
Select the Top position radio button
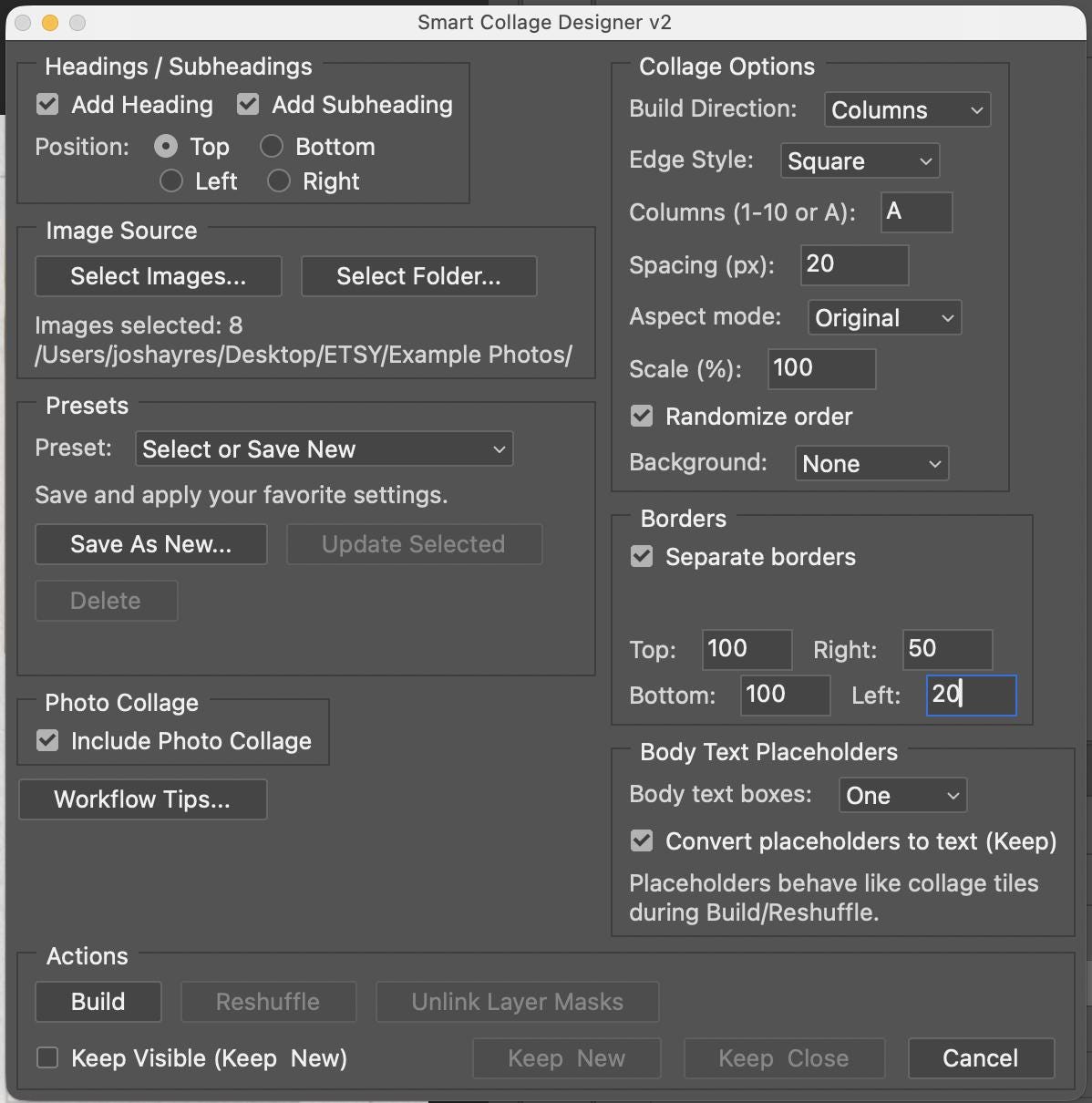[166, 146]
